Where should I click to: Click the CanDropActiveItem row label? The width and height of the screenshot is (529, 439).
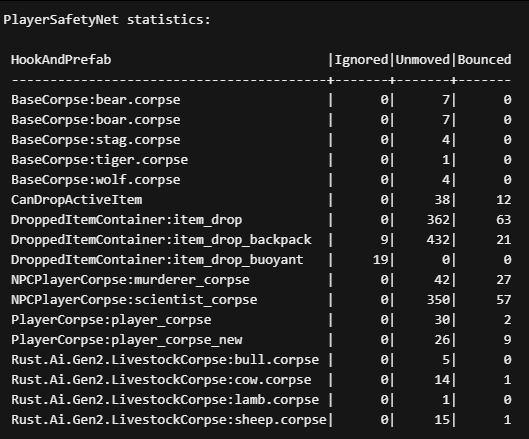77,200
